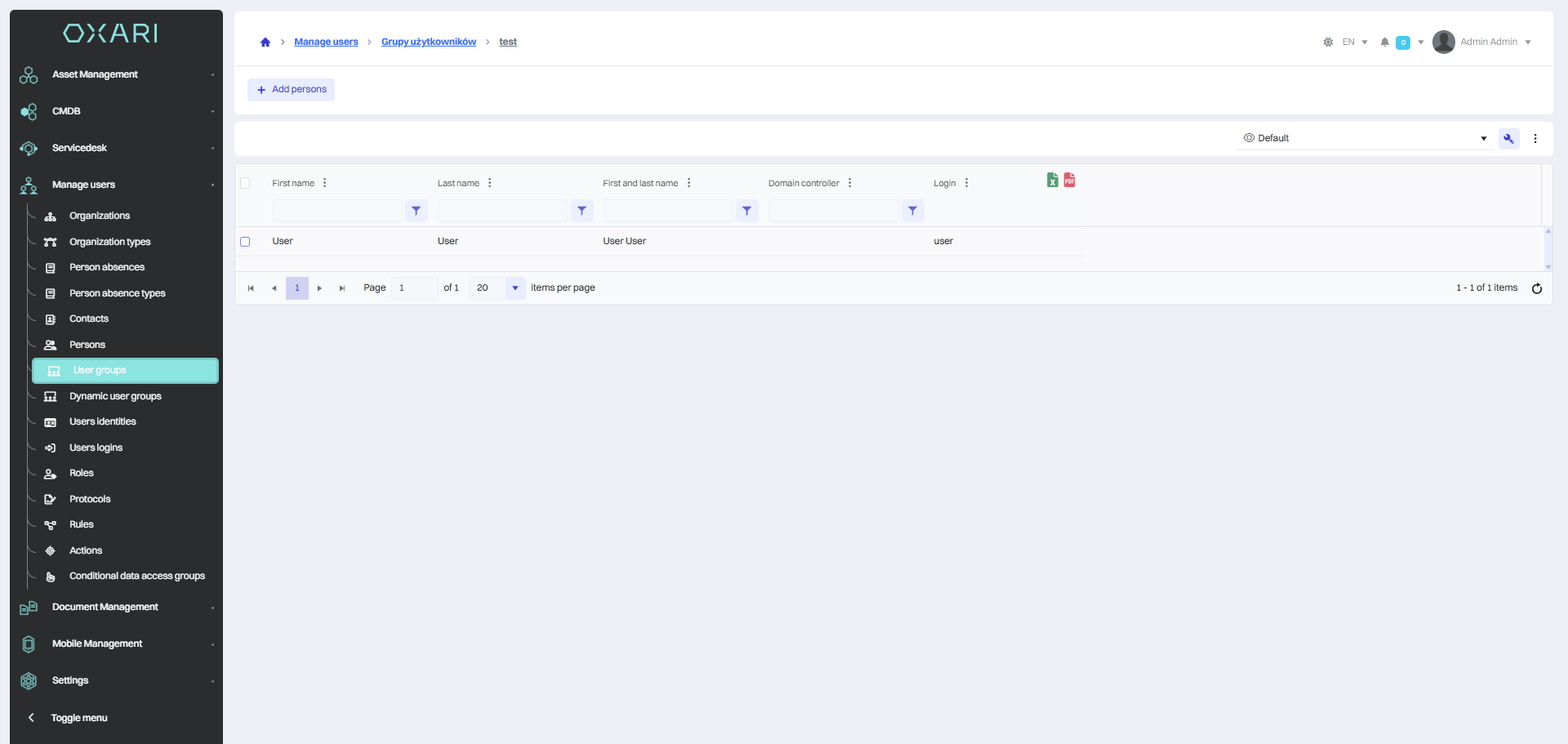1568x744 pixels.
Task: Click the Add persons button
Action: 292,90
